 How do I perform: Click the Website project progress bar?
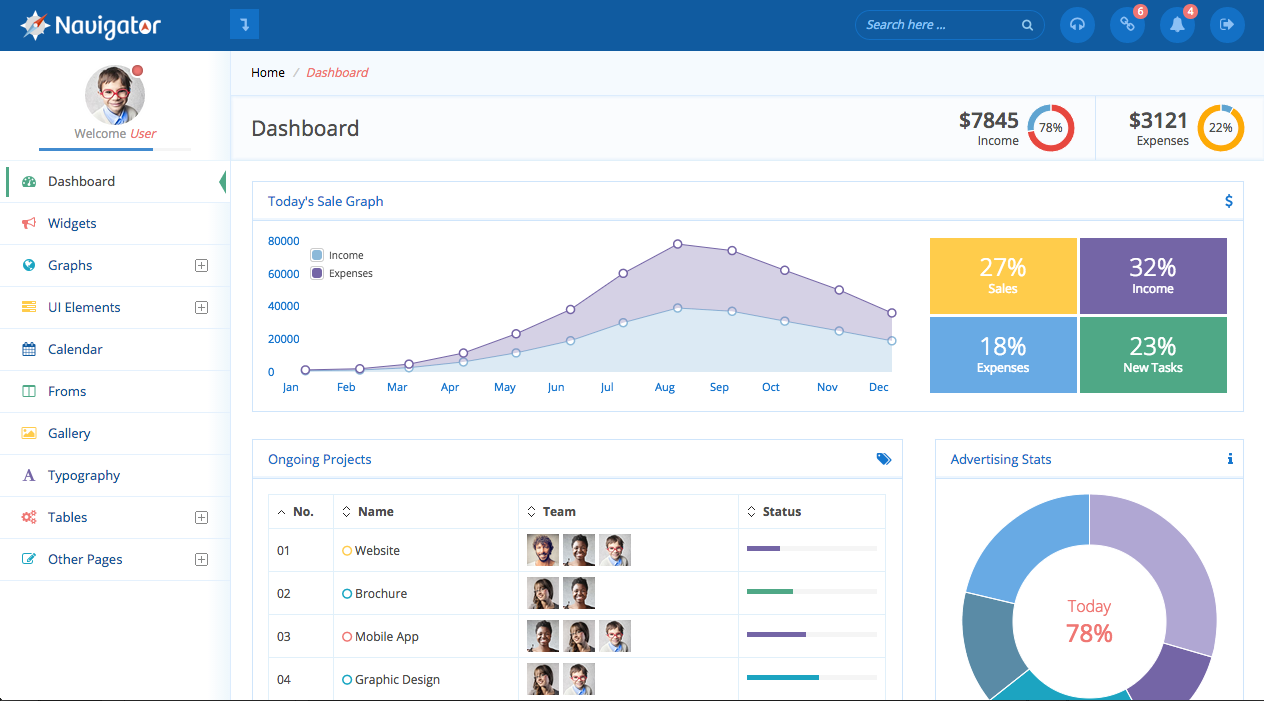pos(811,548)
